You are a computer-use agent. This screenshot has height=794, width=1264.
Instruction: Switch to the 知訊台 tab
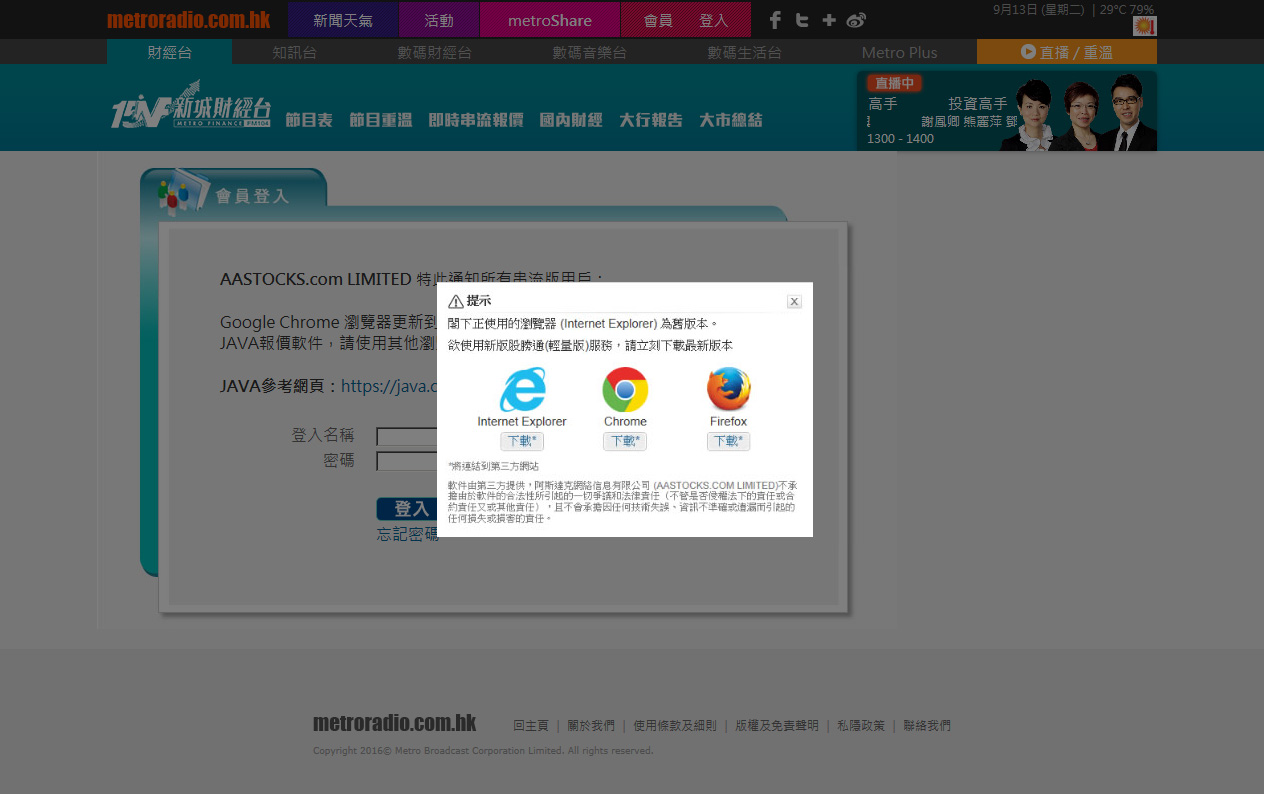[294, 52]
